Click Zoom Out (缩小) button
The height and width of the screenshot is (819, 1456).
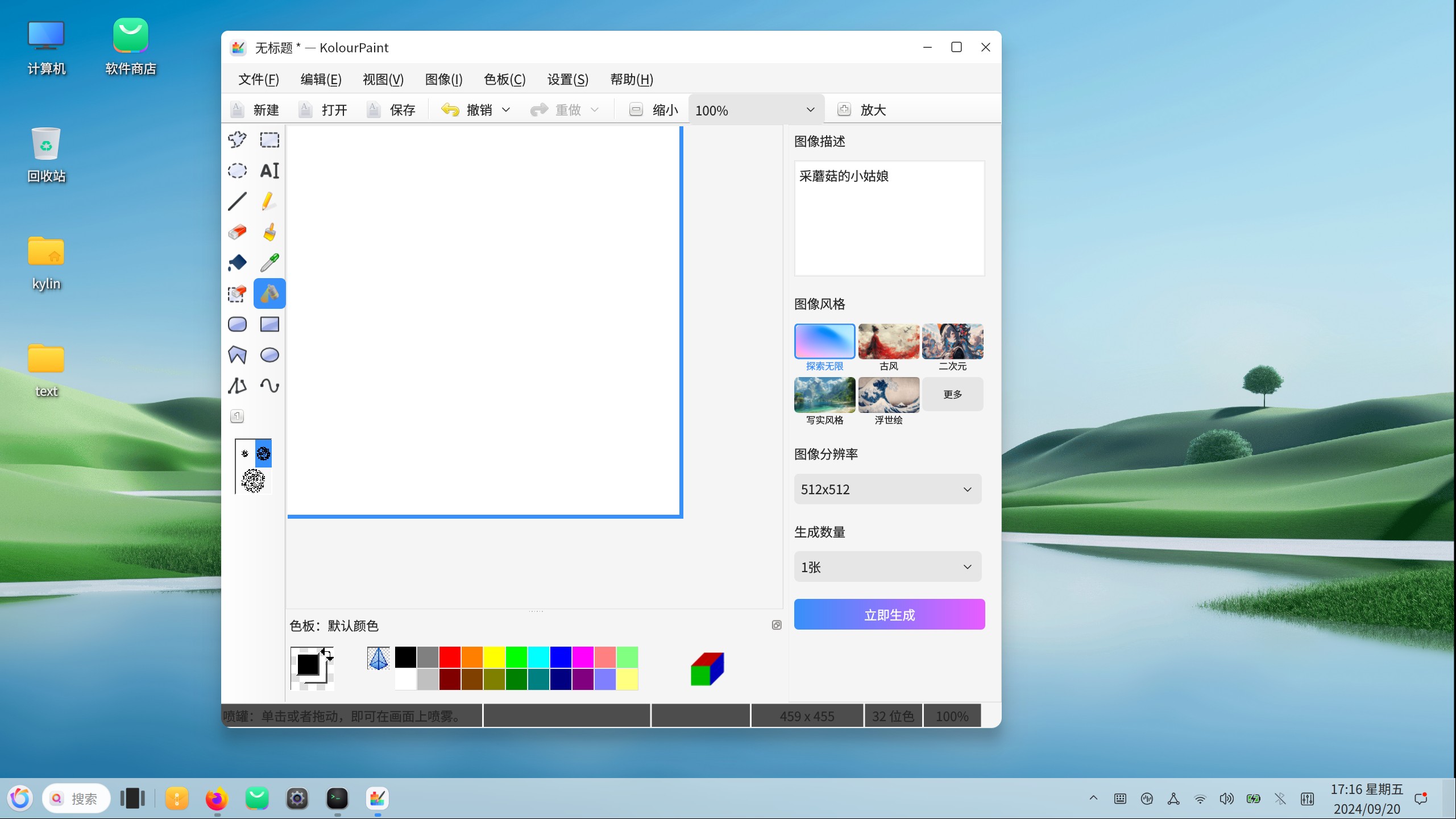point(654,110)
